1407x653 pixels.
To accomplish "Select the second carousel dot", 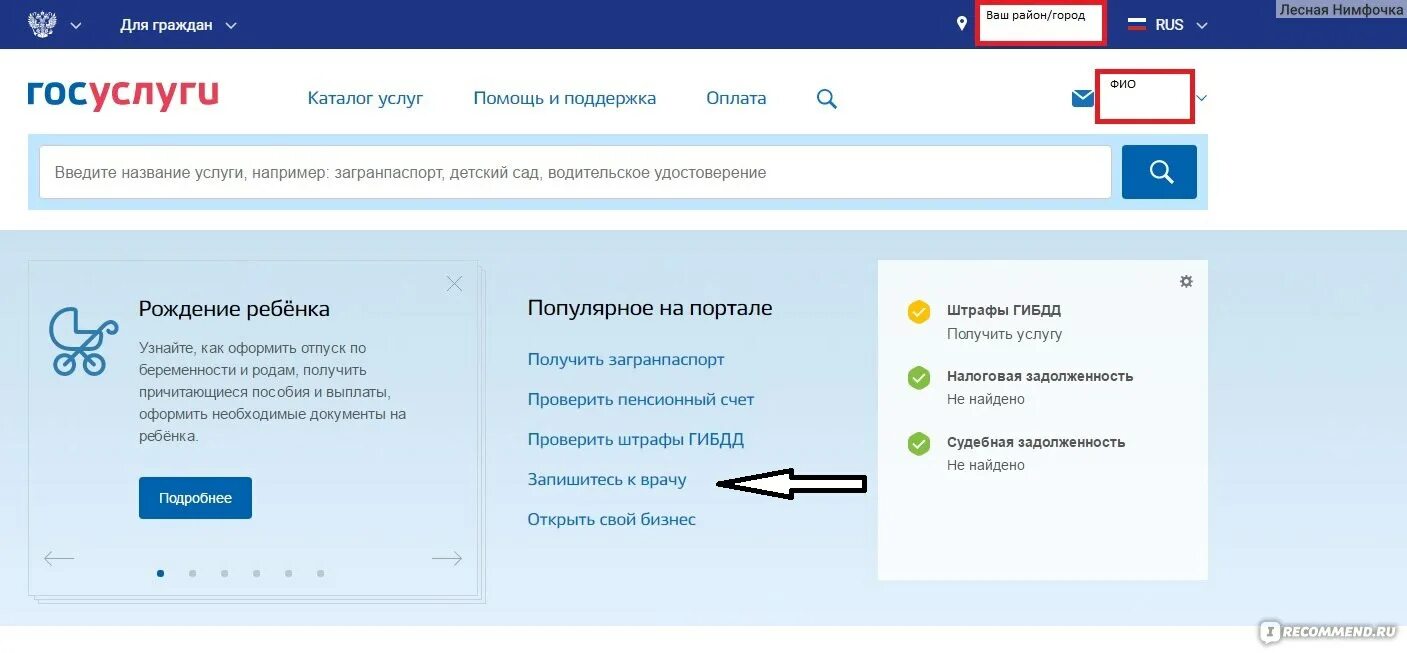I will point(192,573).
